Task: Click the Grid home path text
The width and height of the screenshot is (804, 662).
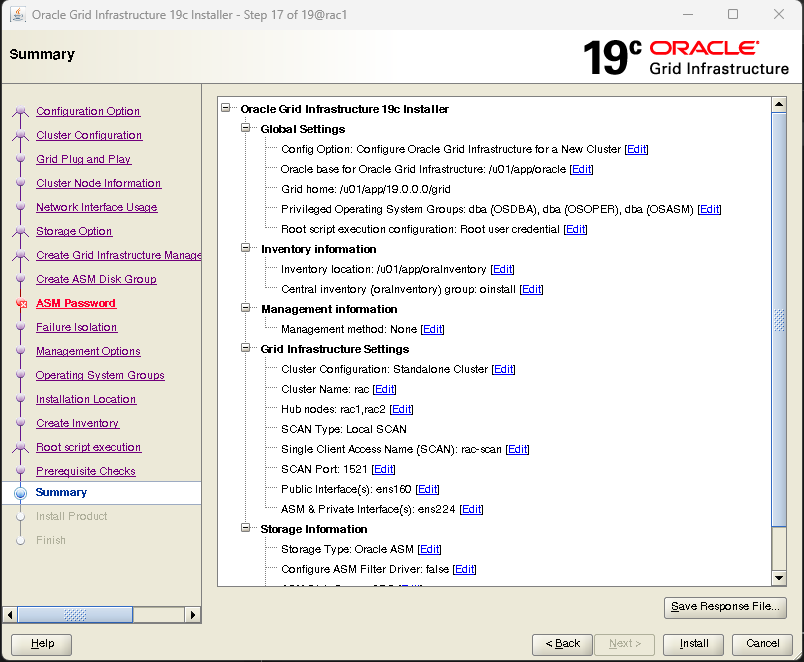Action: [x=366, y=189]
